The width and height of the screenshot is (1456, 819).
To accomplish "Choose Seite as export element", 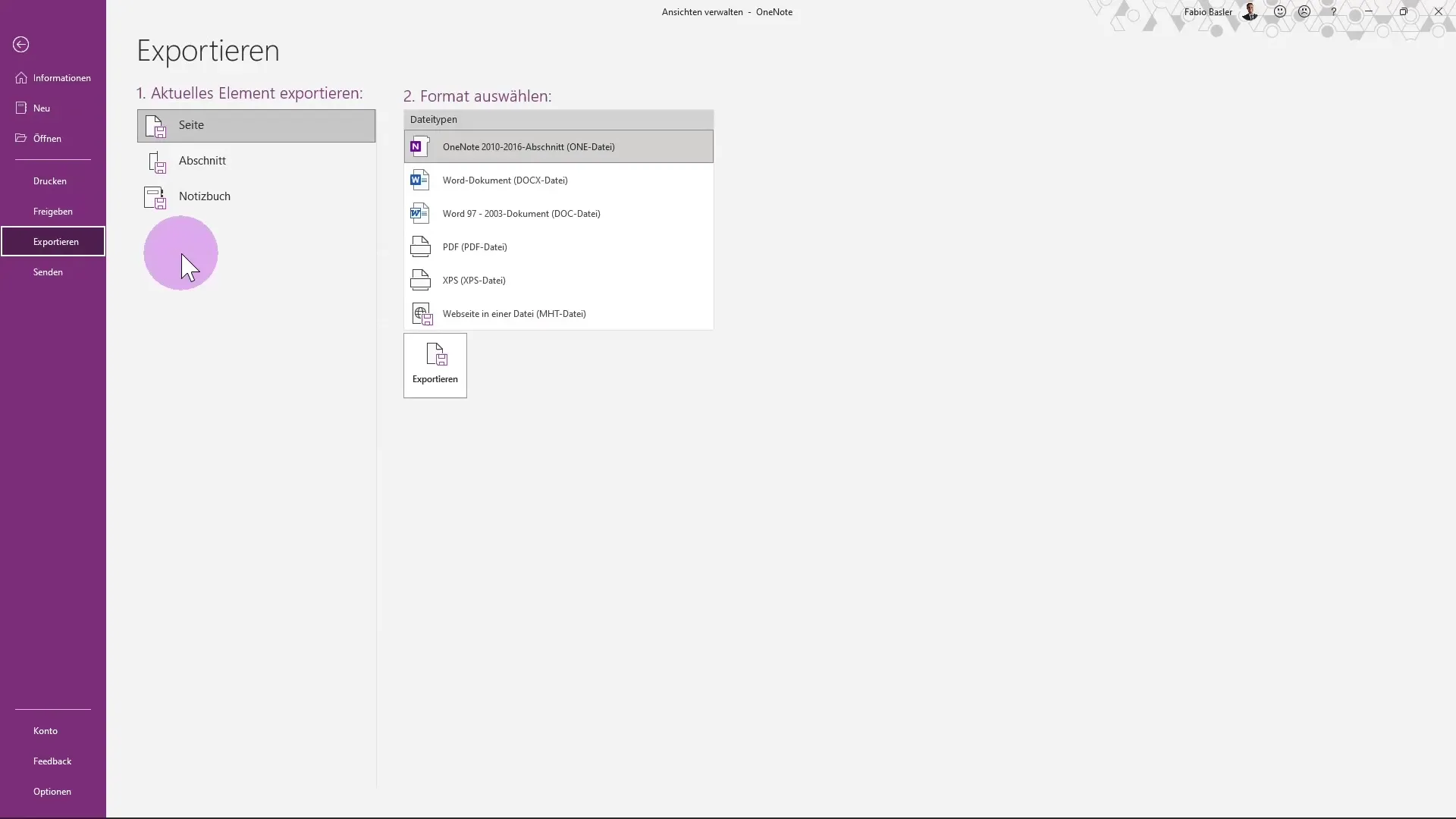I will point(256,126).
